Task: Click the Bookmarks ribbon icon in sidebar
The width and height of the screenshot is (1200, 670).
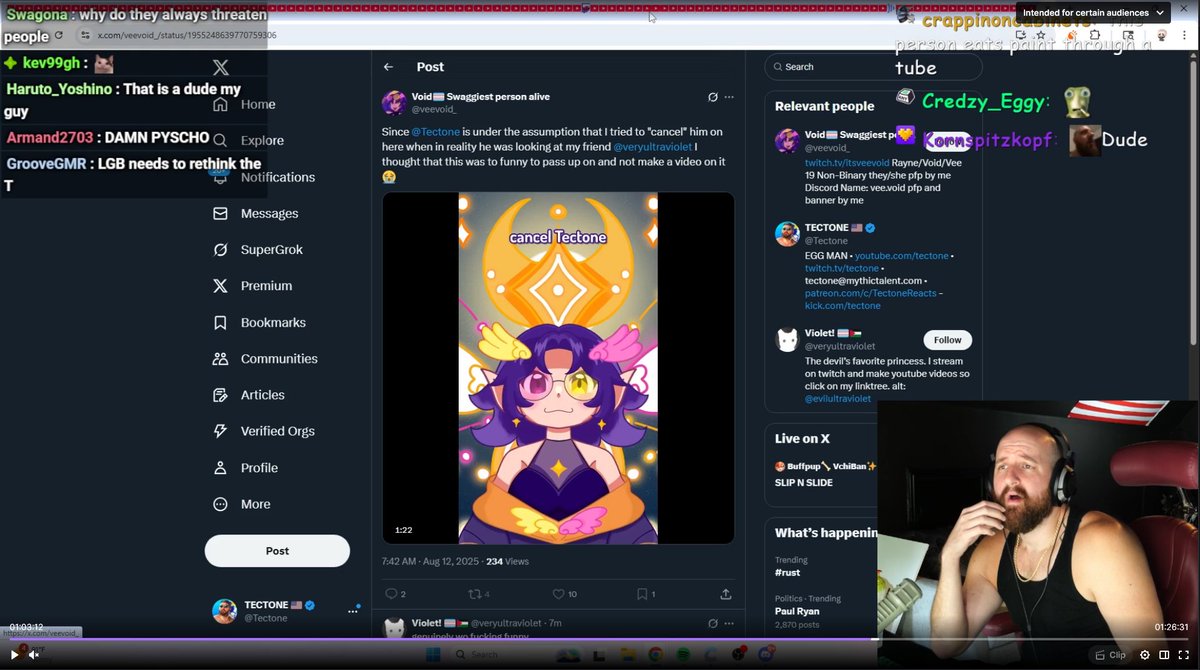Action: click(221, 323)
